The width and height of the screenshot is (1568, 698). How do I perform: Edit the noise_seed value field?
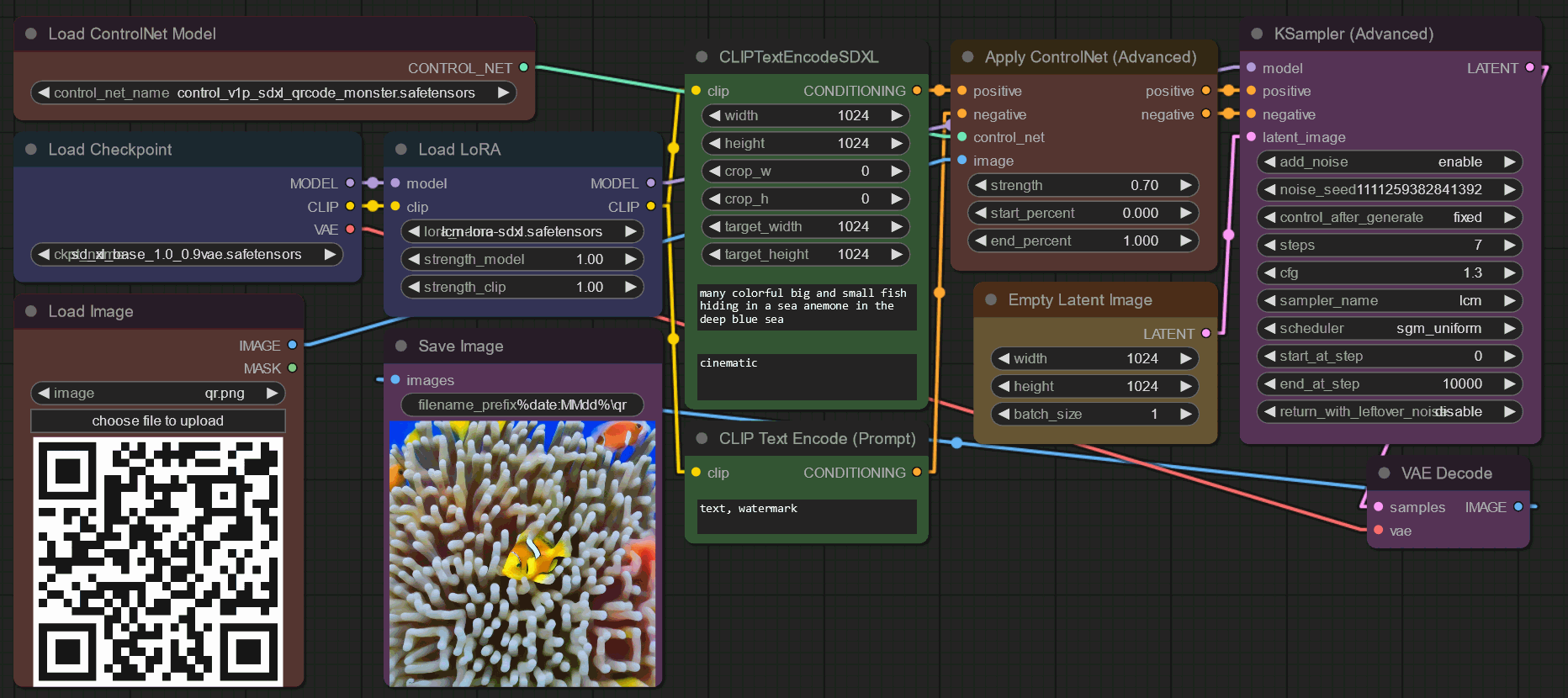1390,189
